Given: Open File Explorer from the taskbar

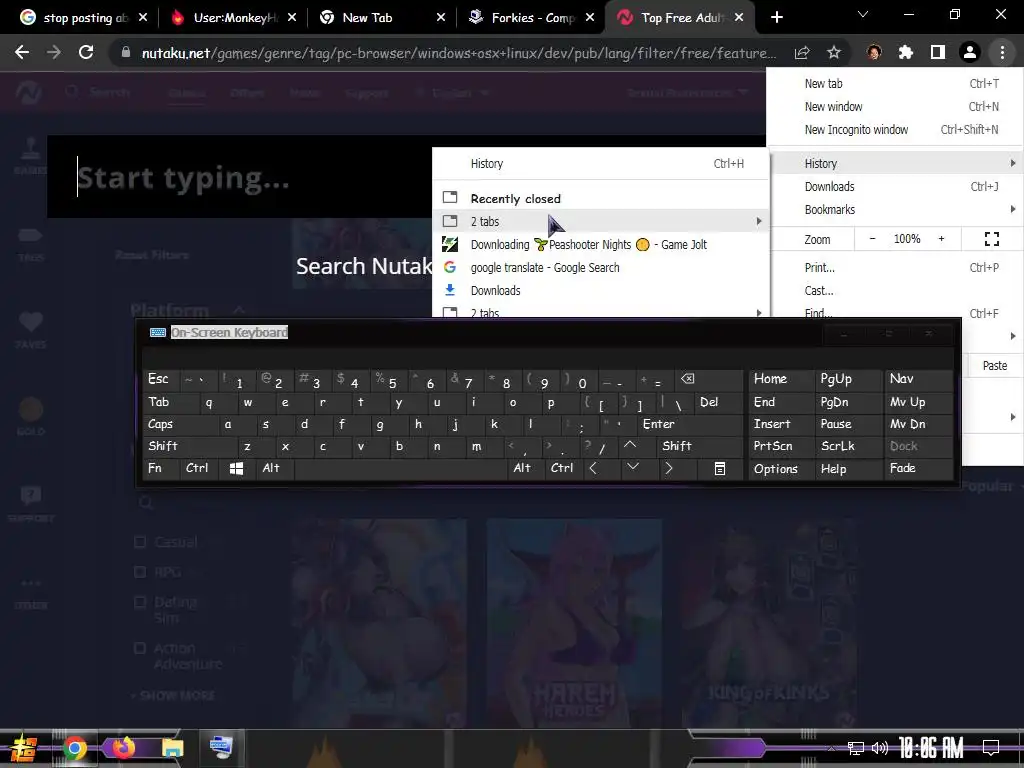Looking at the screenshot, I should pyautogui.click(x=172, y=748).
